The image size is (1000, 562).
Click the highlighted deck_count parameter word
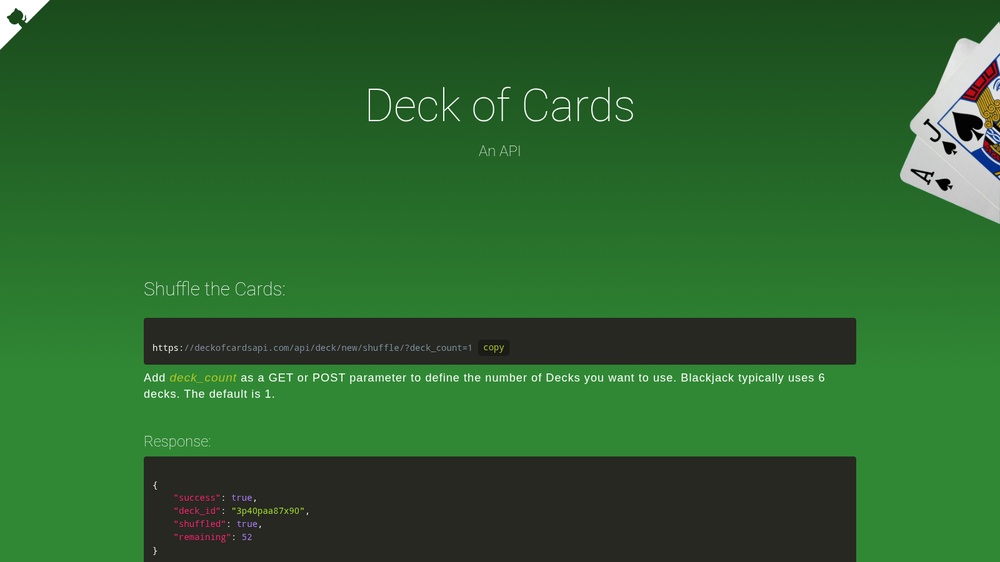point(203,378)
